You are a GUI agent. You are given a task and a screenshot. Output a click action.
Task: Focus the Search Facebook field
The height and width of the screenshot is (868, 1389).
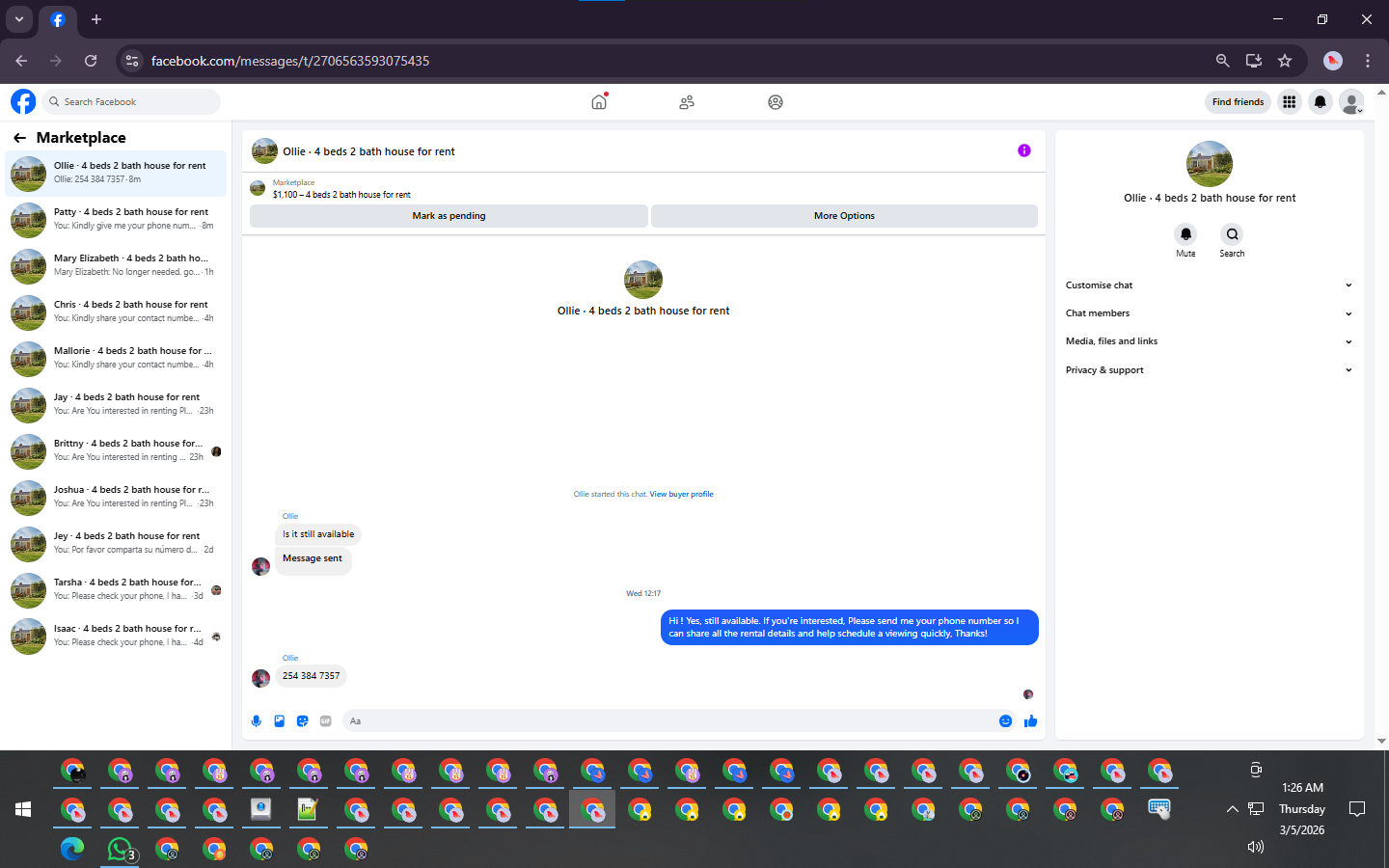[x=133, y=101]
